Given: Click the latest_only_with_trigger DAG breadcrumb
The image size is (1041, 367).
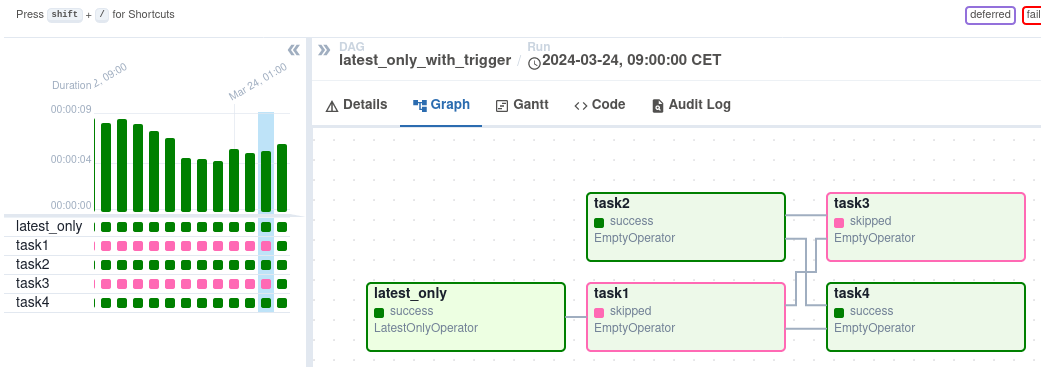Looking at the screenshot, I should pos(425,60).
